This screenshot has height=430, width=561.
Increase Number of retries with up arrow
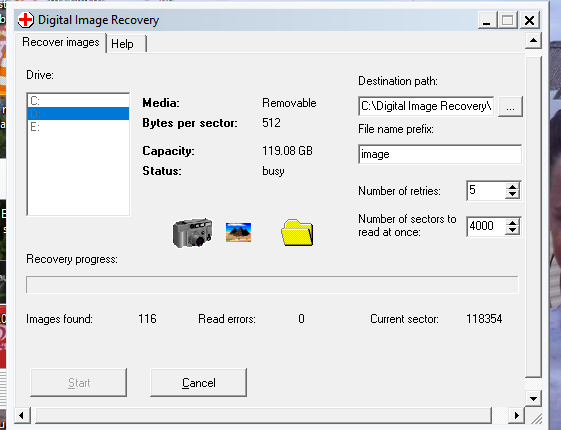click(x=513, y=187)
